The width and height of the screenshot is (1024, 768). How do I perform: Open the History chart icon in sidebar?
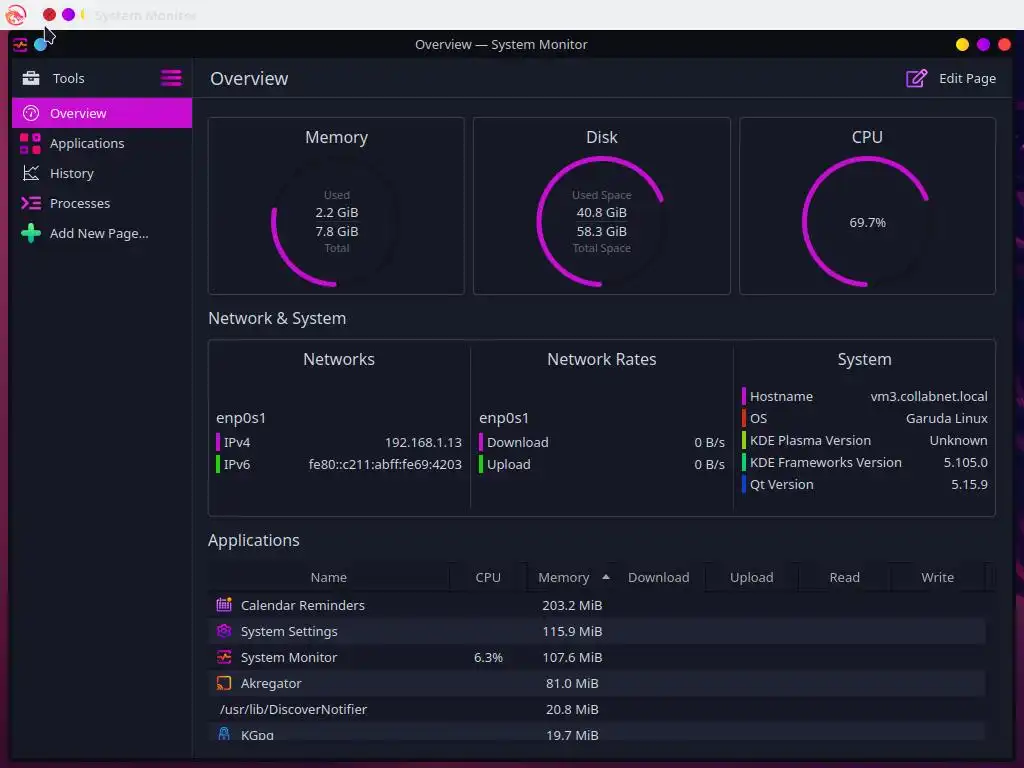click(x=31, y=173)
